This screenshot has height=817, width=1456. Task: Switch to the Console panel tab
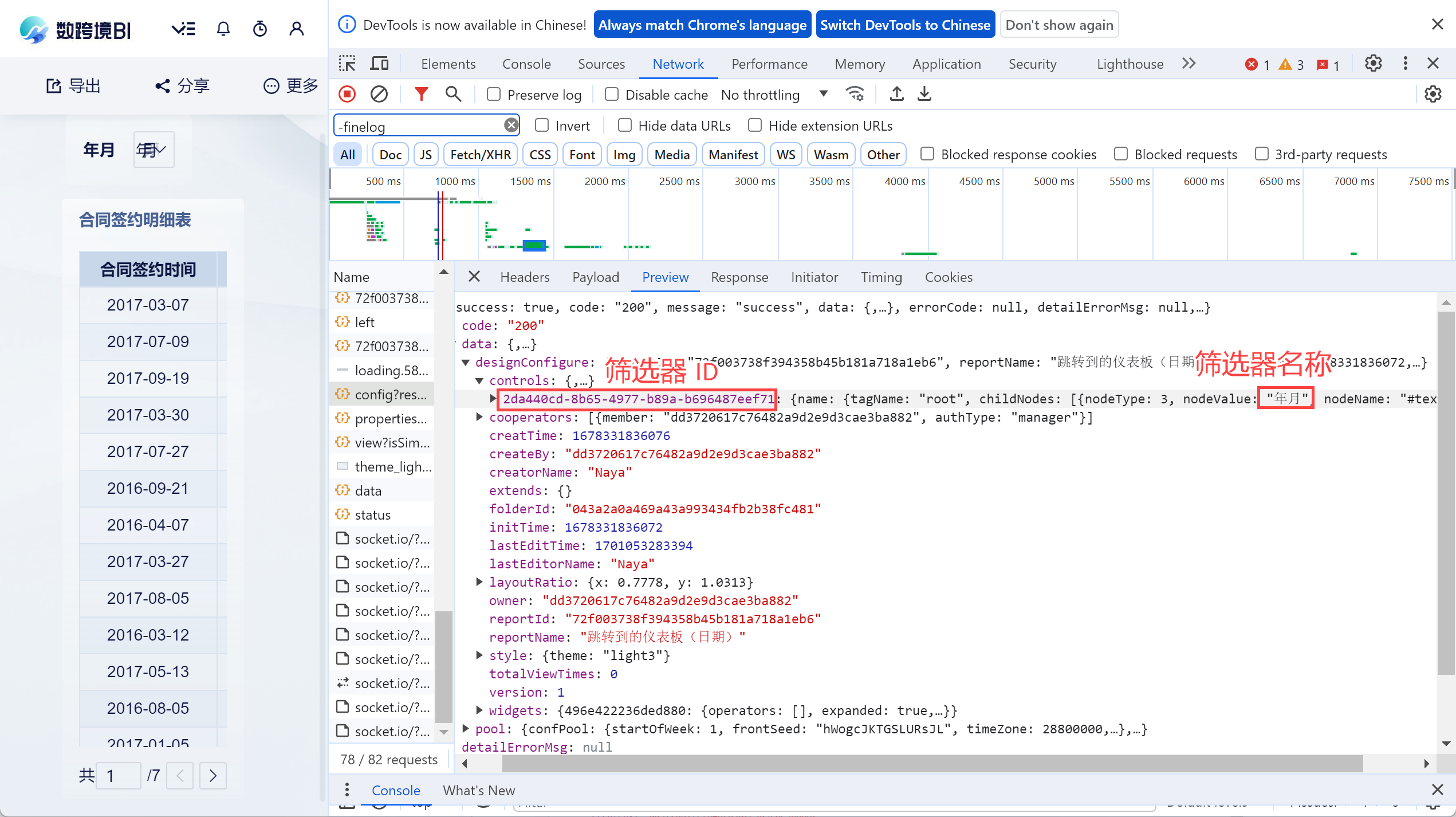pyautogui.click(x=526, y=64)
